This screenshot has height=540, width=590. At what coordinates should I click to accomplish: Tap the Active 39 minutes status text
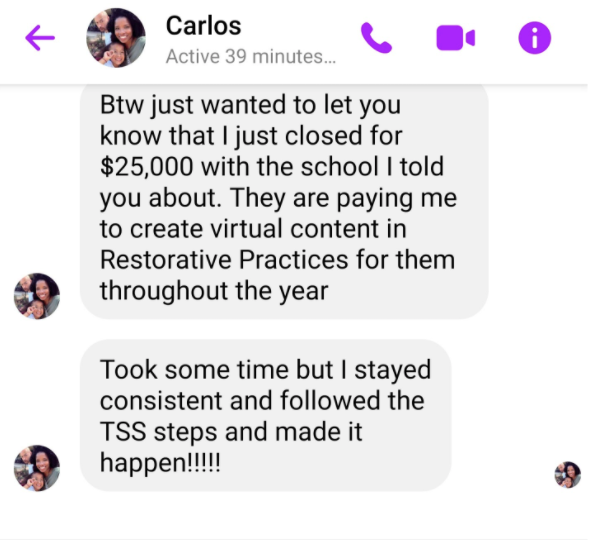coord(251,57)
